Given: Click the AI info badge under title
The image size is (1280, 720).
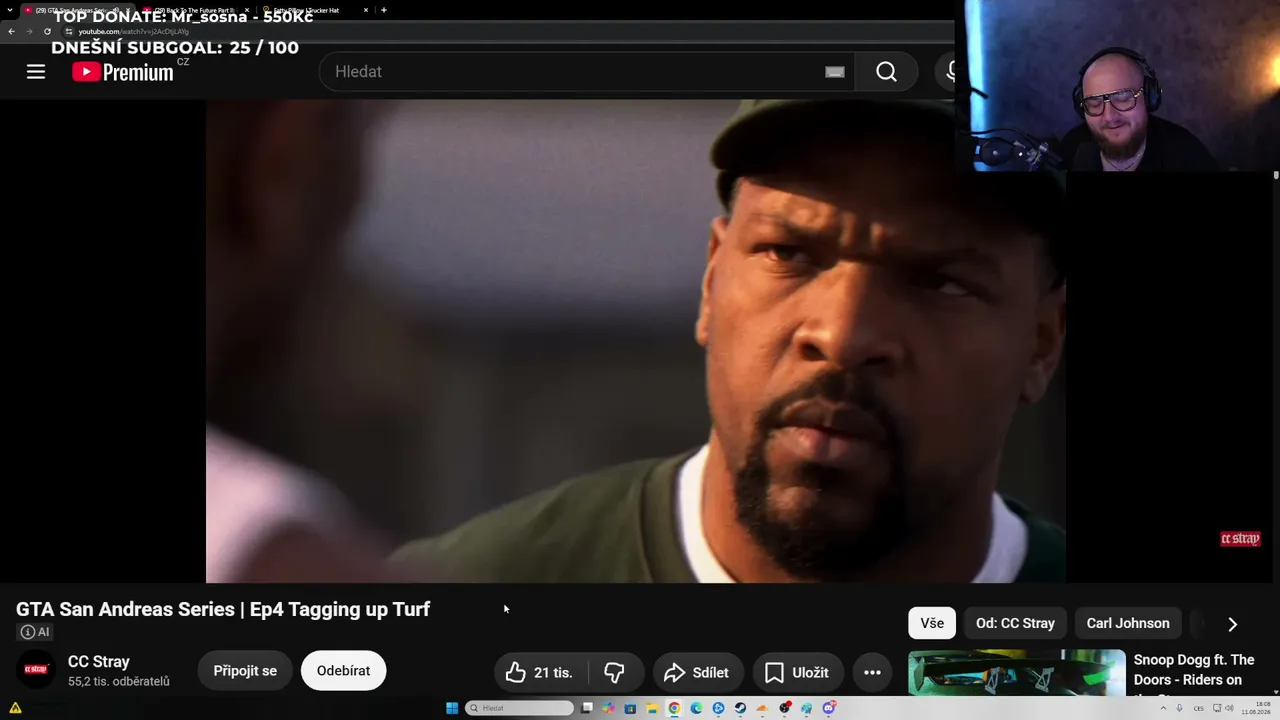Looking at the screenshot, I should [x=34, y=632].
